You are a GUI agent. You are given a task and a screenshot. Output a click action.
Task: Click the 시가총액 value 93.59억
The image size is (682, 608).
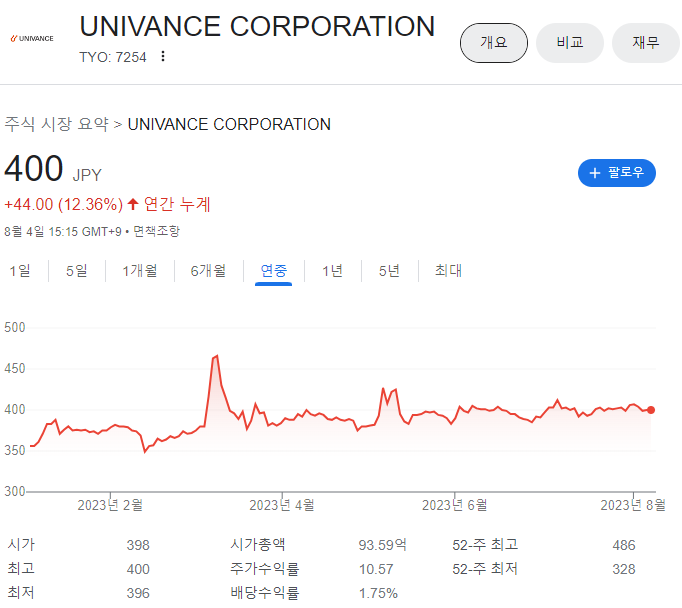[382, 545]
